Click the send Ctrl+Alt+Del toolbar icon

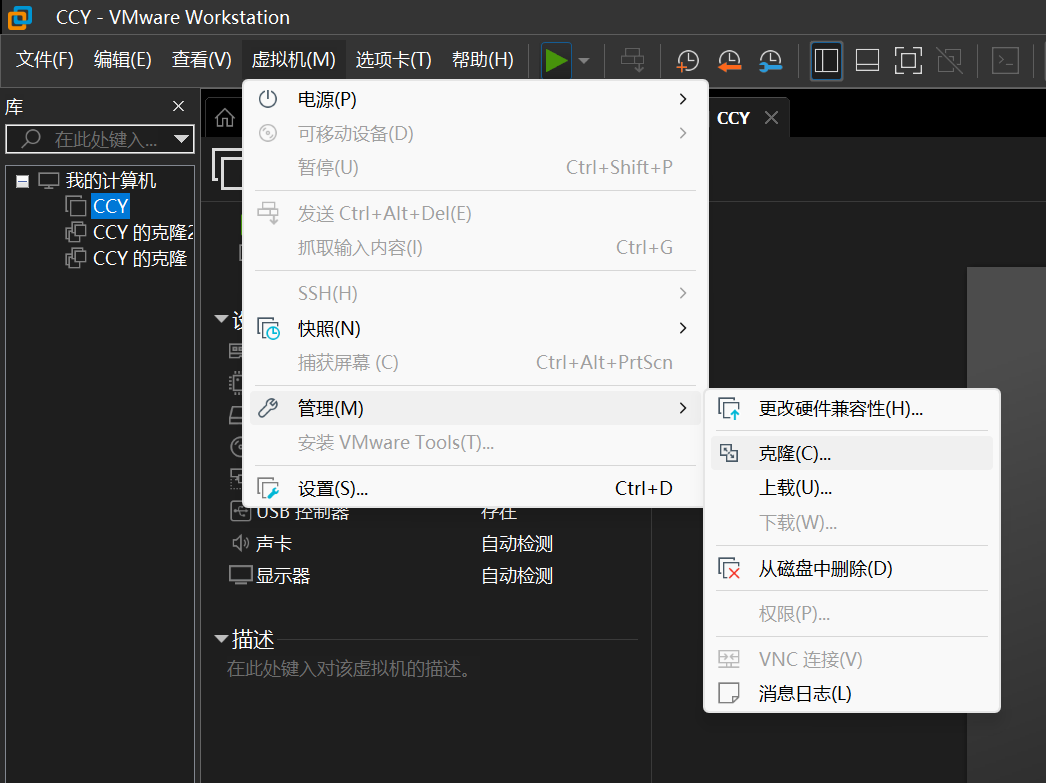tap(632, 60)
